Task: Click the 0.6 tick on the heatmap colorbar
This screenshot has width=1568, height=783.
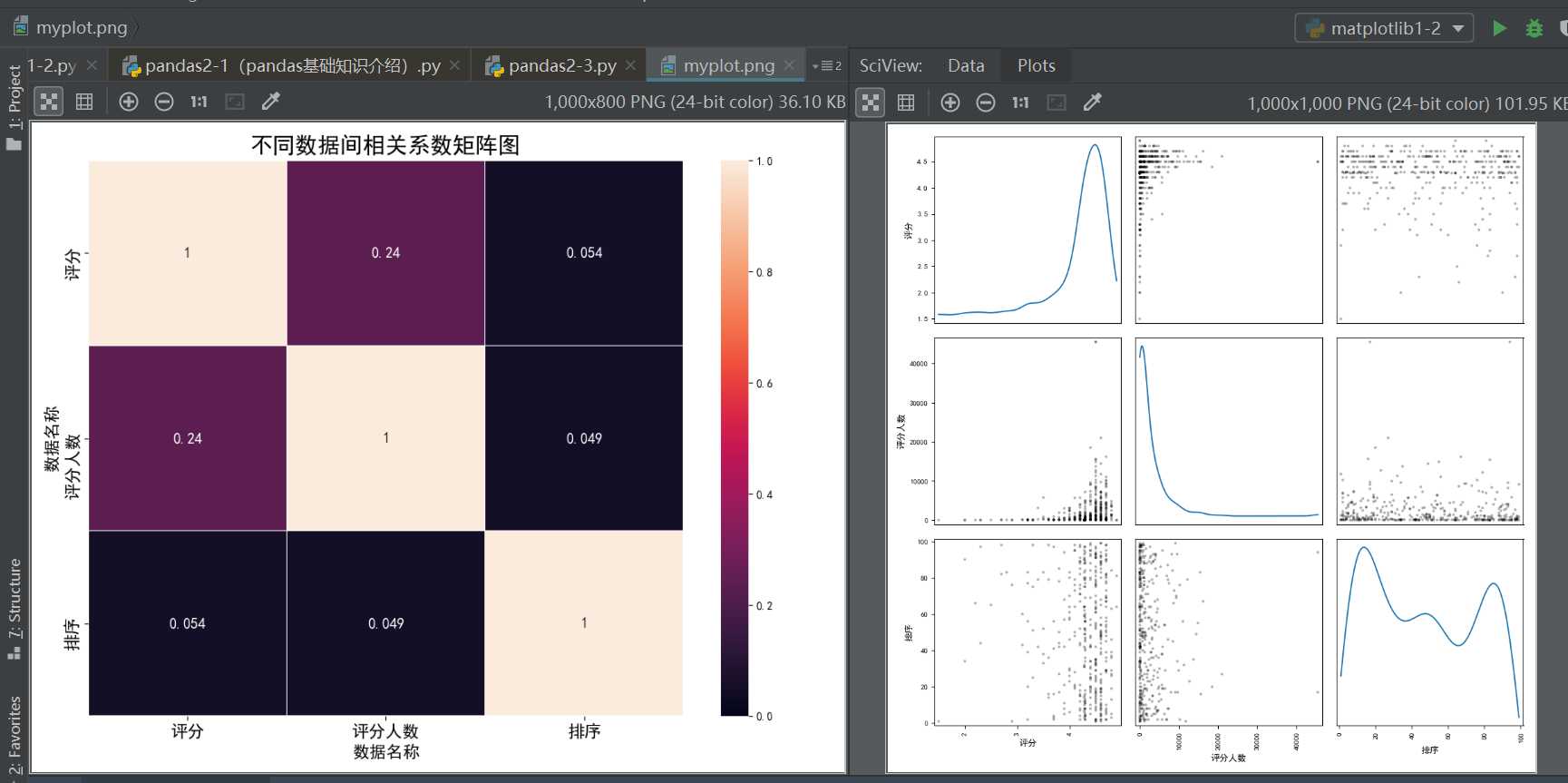Action: click(764, 384)
